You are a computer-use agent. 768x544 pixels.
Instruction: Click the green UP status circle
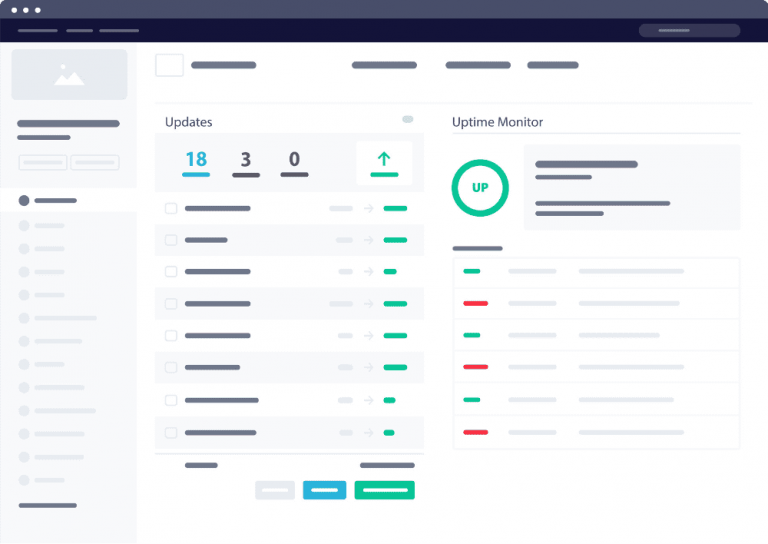[x=480, y=188]
